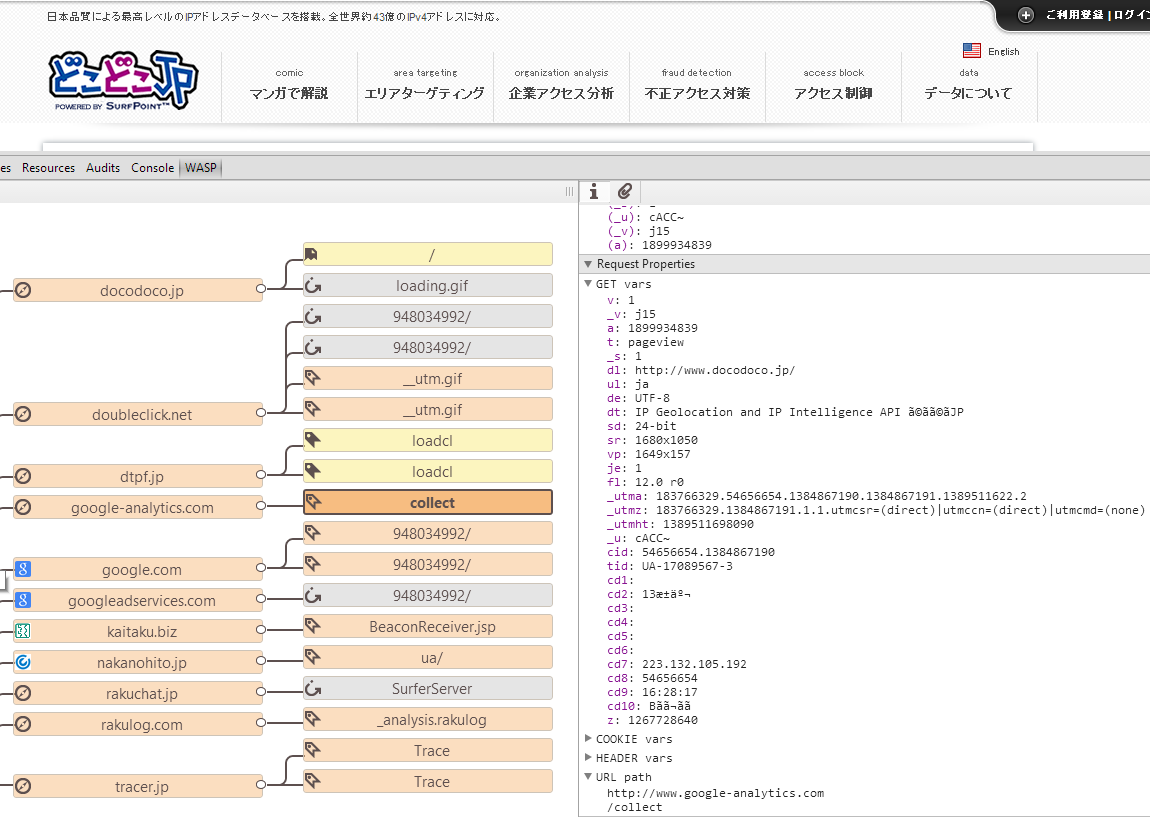Open the 企業アクセス分析 menu item
The height and width of the screenshot is (817, 1150).
[561, 86]
